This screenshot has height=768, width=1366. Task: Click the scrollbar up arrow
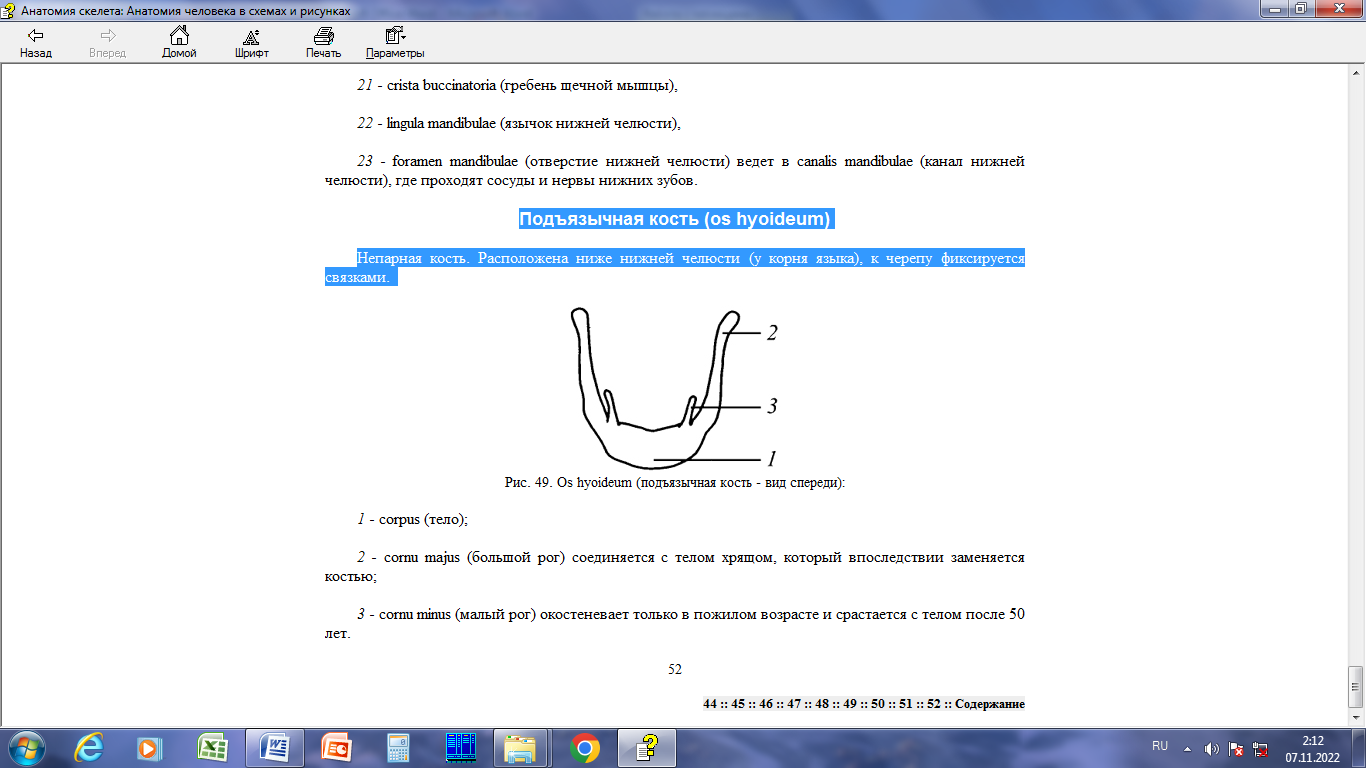pos(1357,75)
